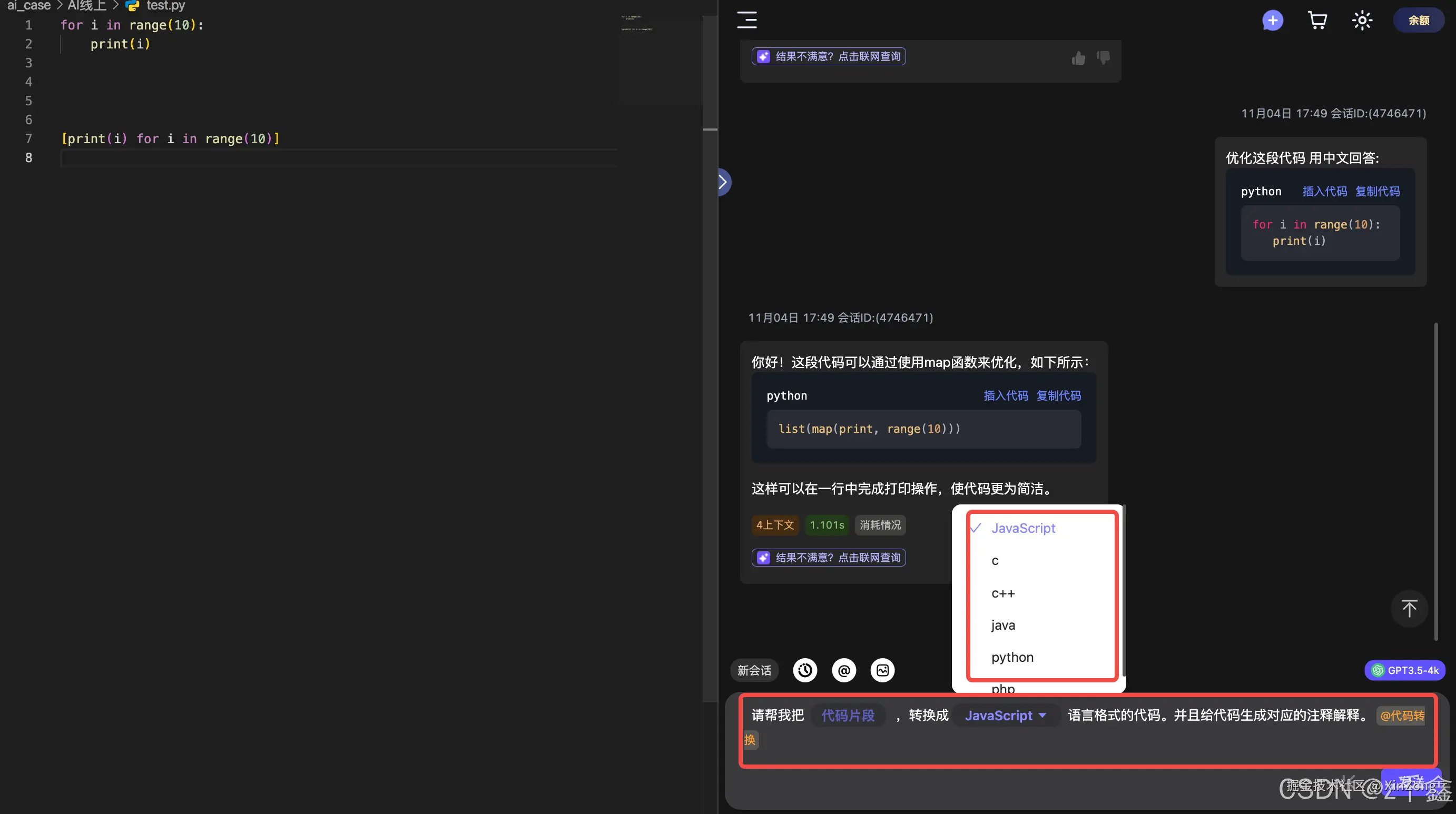Collapse the editor panel with the chevron arrow
The width and height of the screenshot is (1456, 814).
[x=723, y=181]
